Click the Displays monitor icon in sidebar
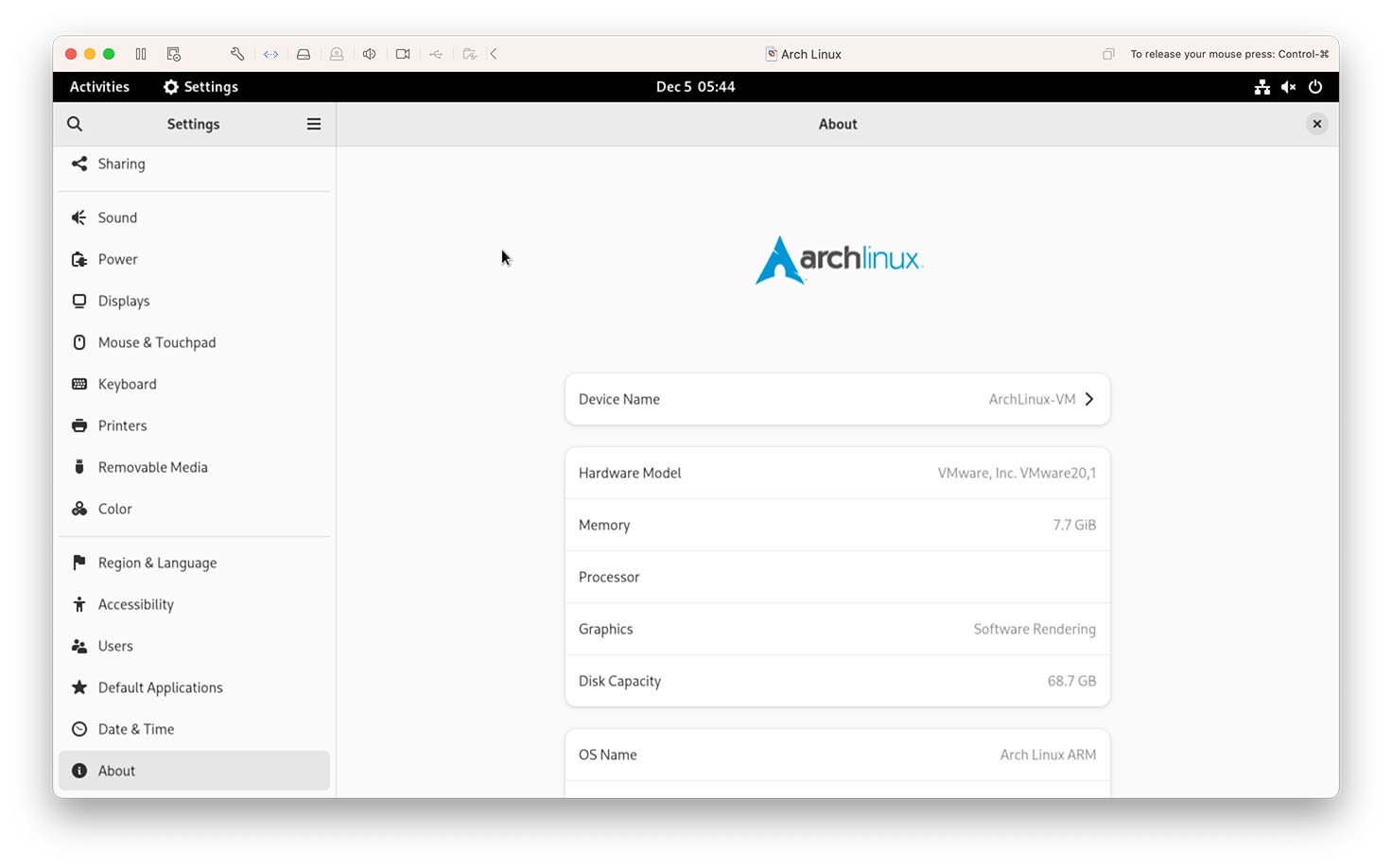This screenshot has width=1392, height=868. coord(79,301)
